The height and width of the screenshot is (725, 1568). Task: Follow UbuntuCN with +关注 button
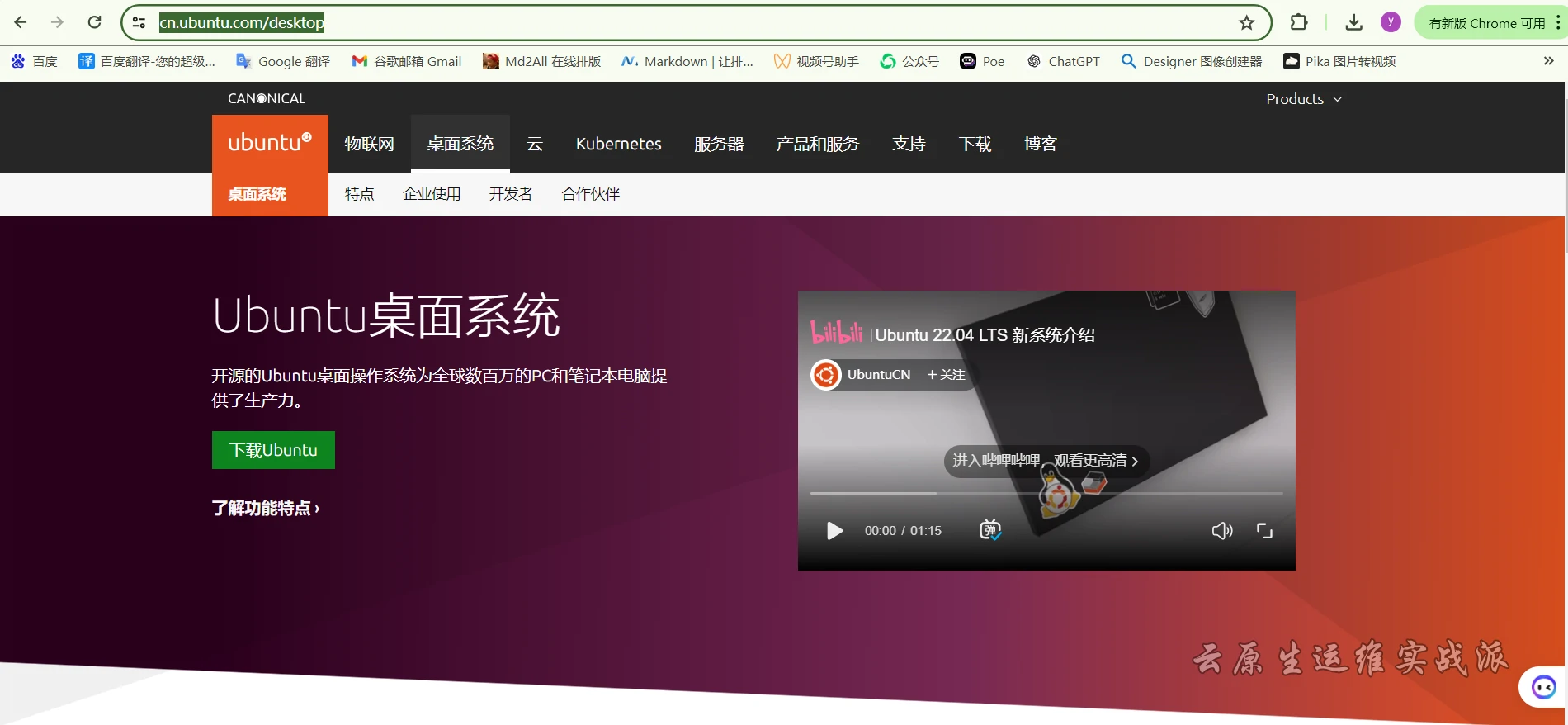coord(946,375)
